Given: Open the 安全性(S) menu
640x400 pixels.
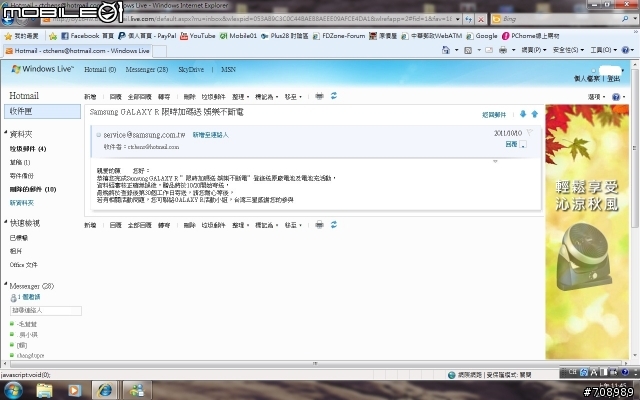Looking at the screenshot, I should (568, 50).
